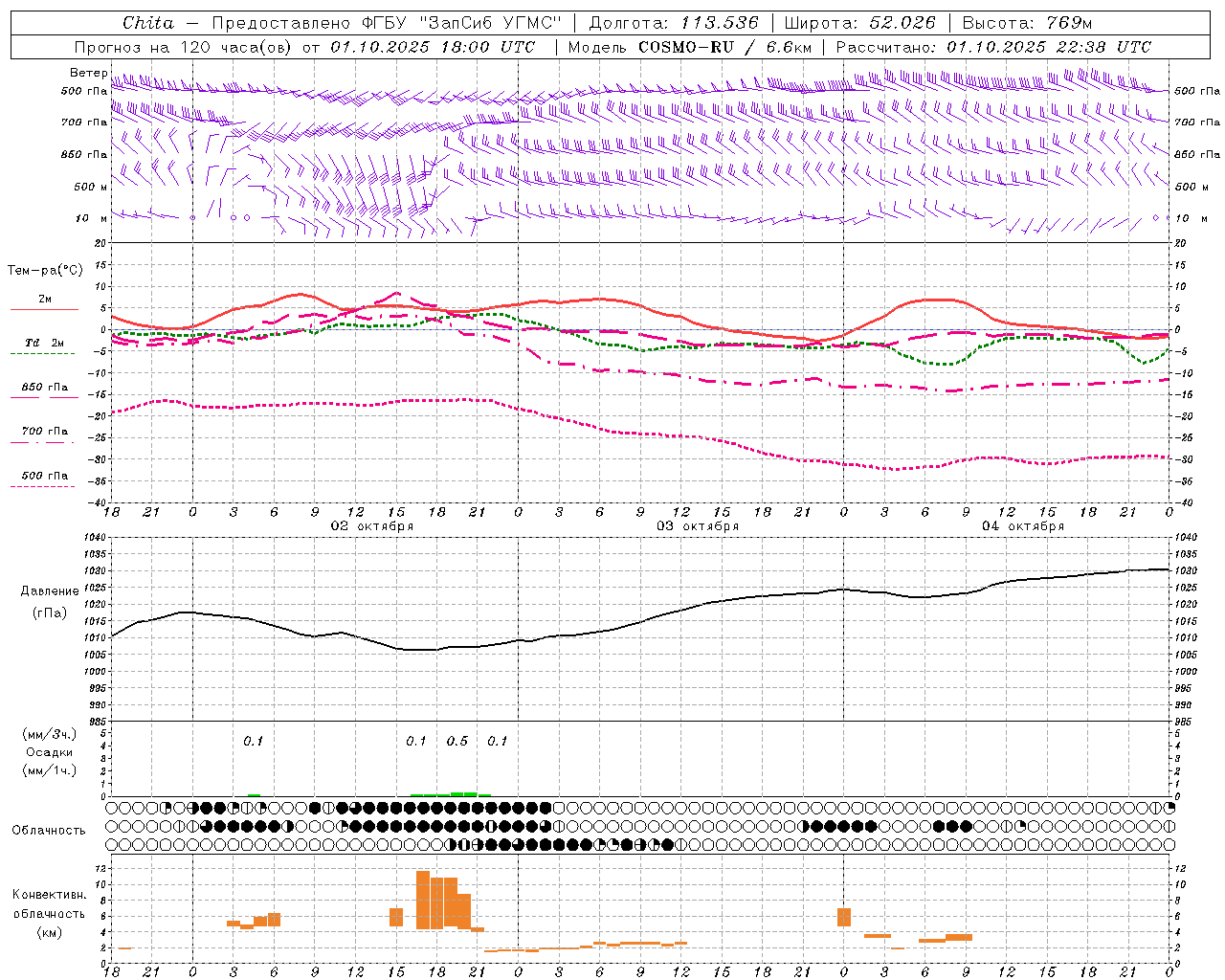Click the "700 гПа" temperature legend entry
The height and width of the screenshot is (980, 1225).
(45, 432)
